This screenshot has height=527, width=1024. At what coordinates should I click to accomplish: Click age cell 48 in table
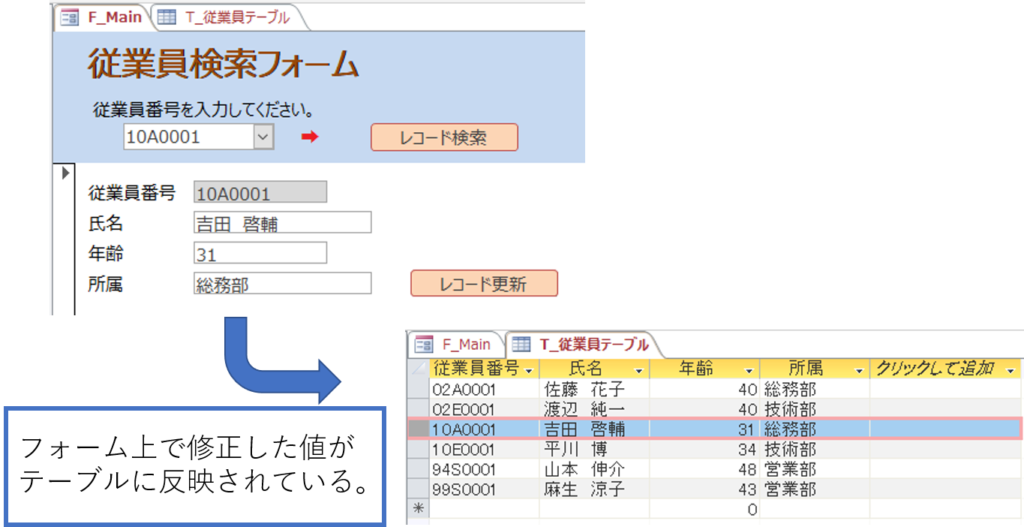[705, 470]
